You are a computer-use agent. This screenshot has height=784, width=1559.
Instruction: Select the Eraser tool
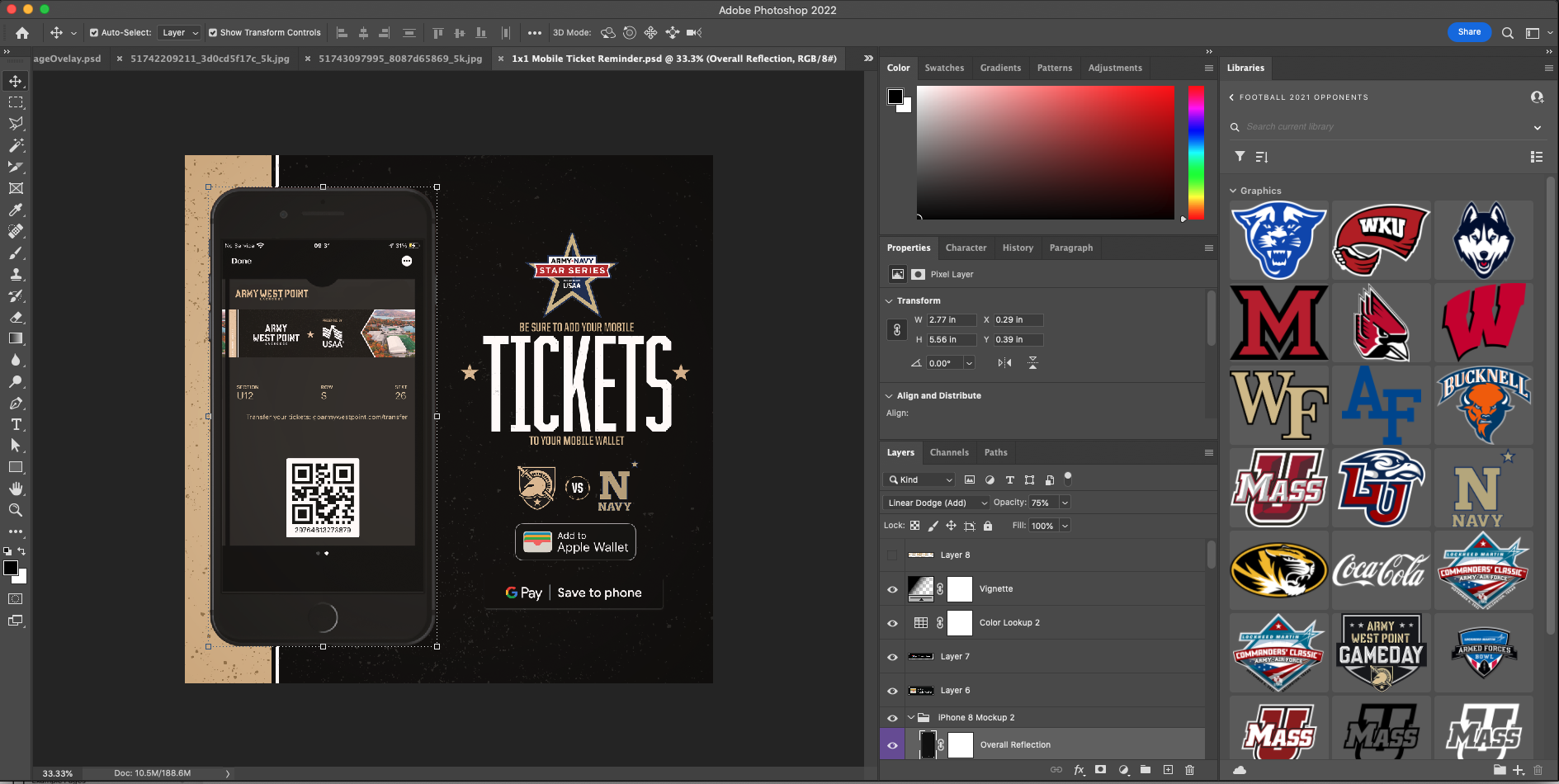point(16,317)
